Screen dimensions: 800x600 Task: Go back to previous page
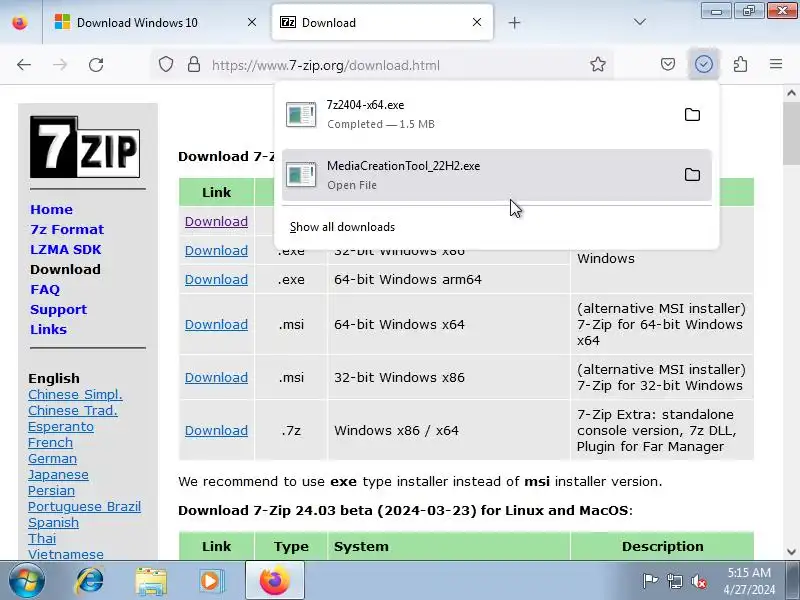[x=24, y=65]
